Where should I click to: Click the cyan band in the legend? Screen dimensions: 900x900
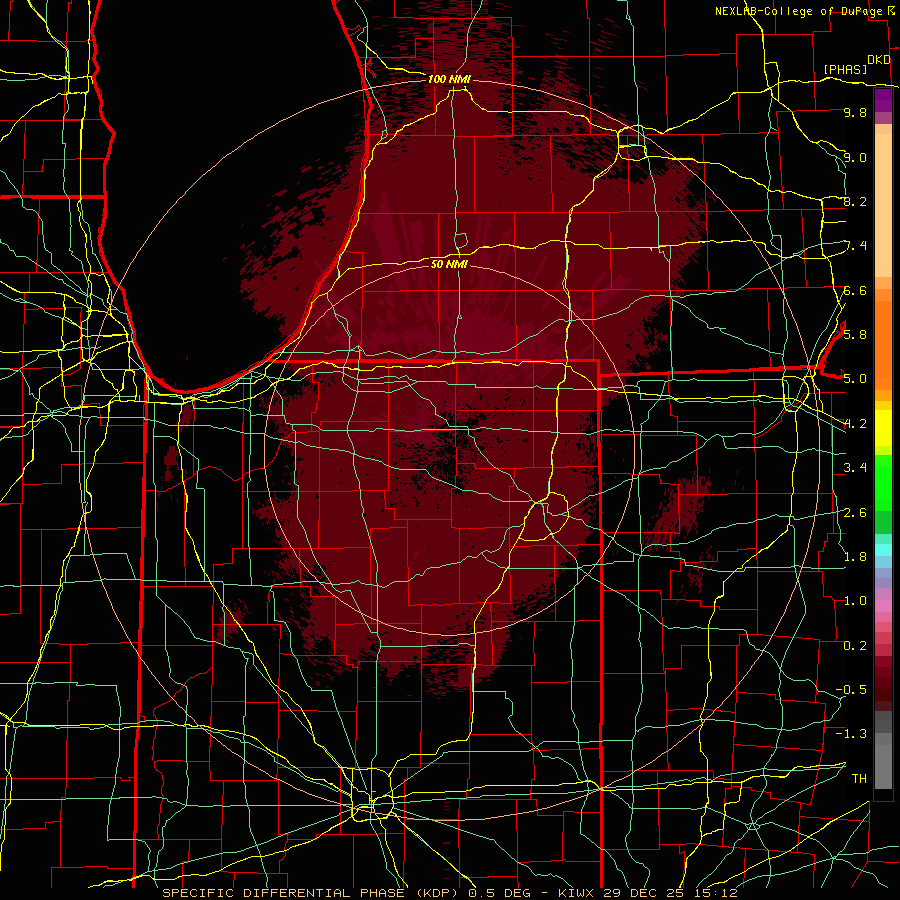[883, 550]
